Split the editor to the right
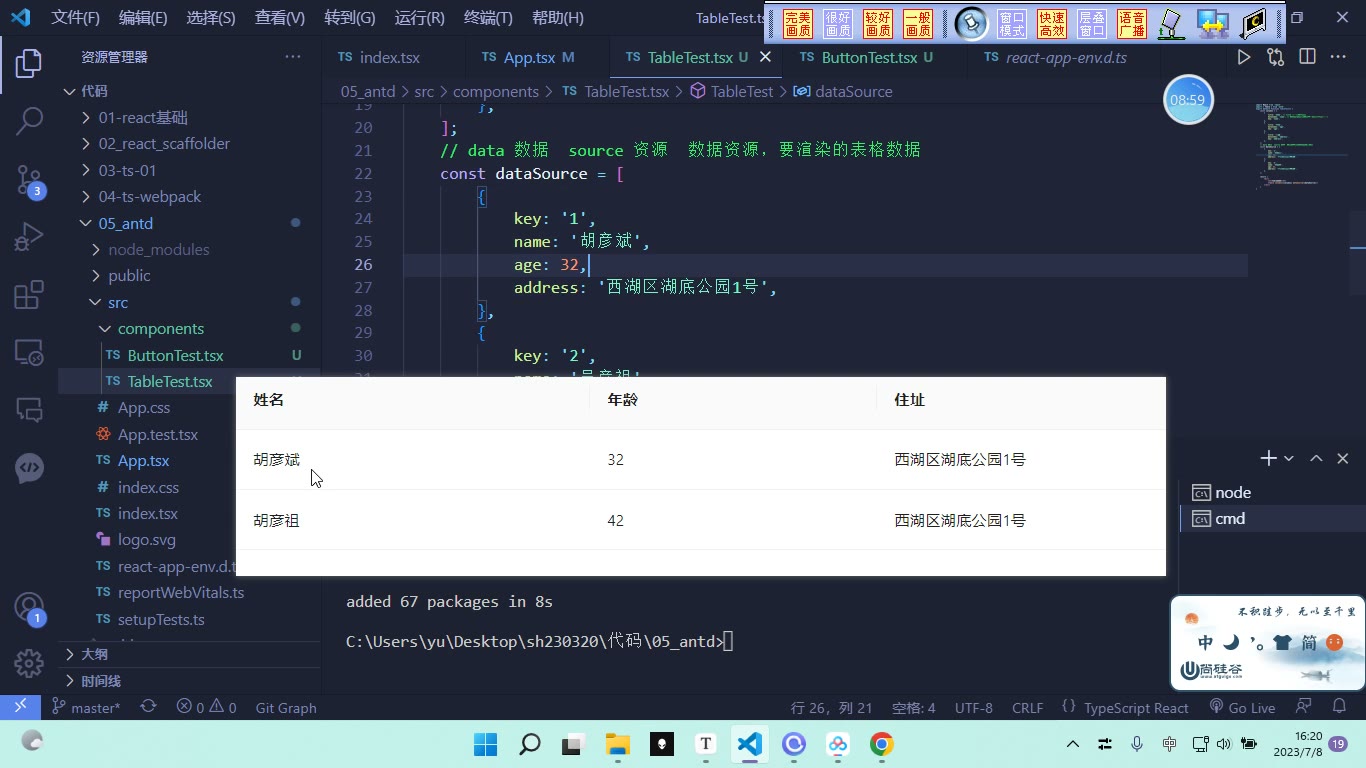This screenshot has height=768, width=1366. tap(1307, 58)
